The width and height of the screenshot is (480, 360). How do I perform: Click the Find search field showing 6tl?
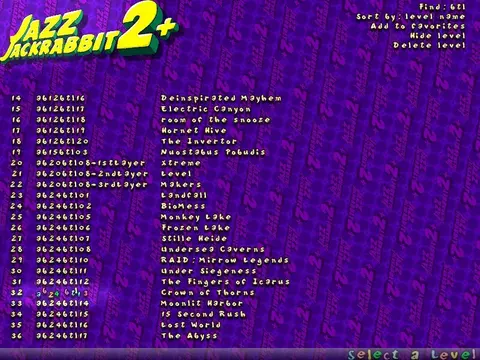442,7
